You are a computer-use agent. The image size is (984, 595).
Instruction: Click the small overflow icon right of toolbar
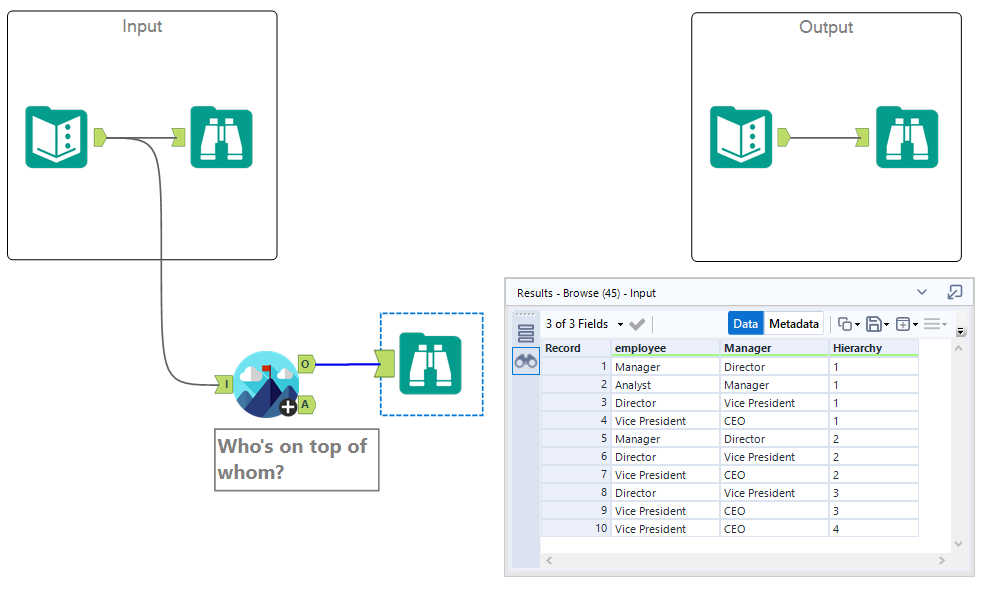960,331
